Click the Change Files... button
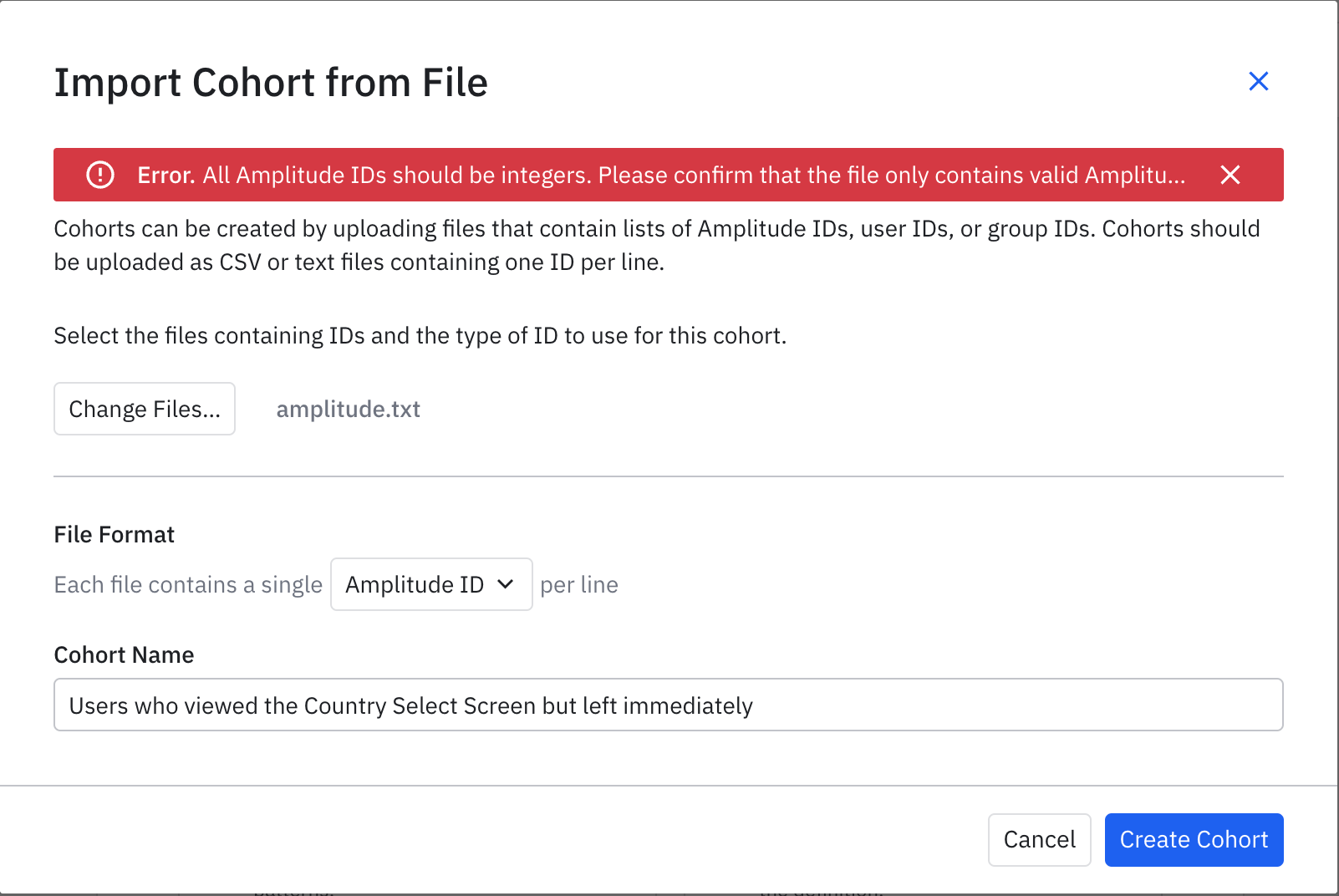 coord(145,409)
